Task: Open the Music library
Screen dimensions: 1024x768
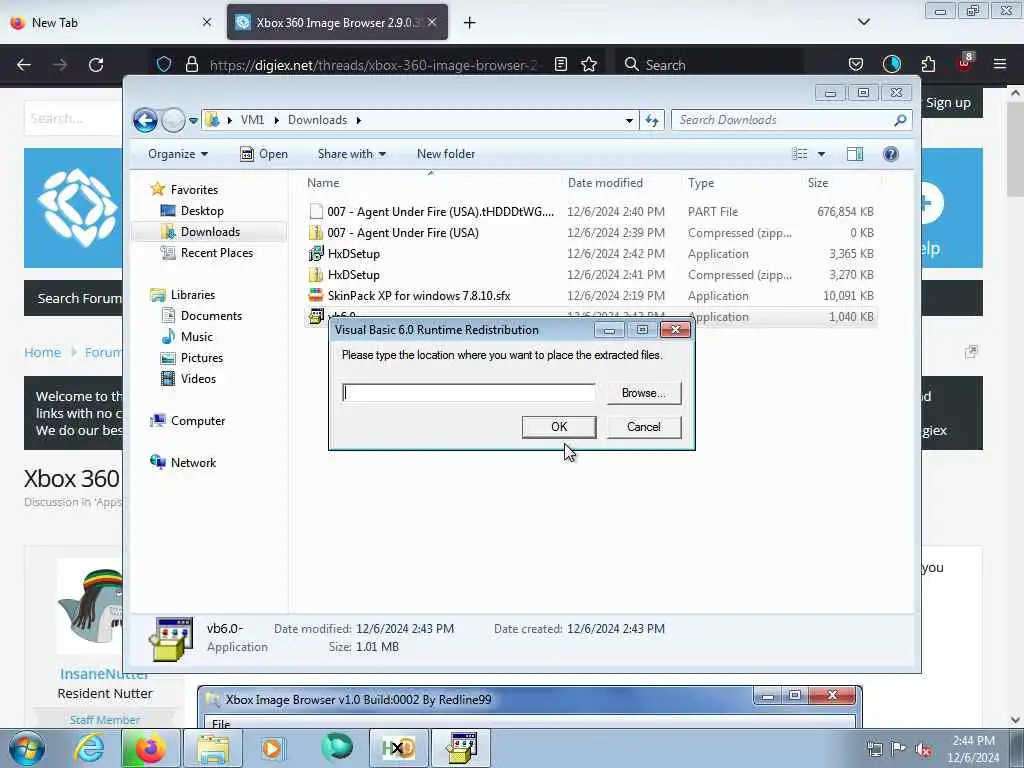Action: tap(197, 336)
